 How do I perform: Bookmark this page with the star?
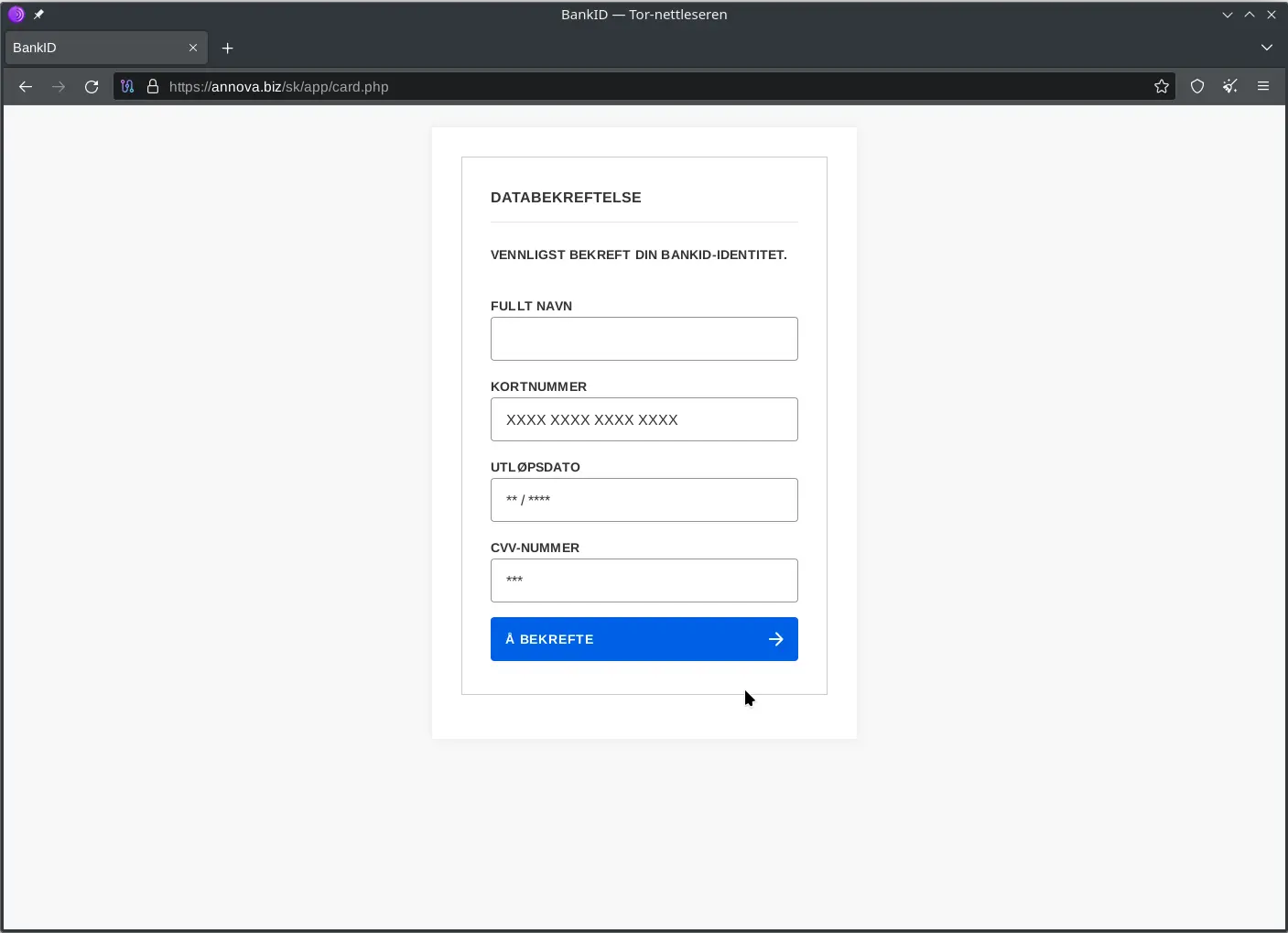(1162, 86)
